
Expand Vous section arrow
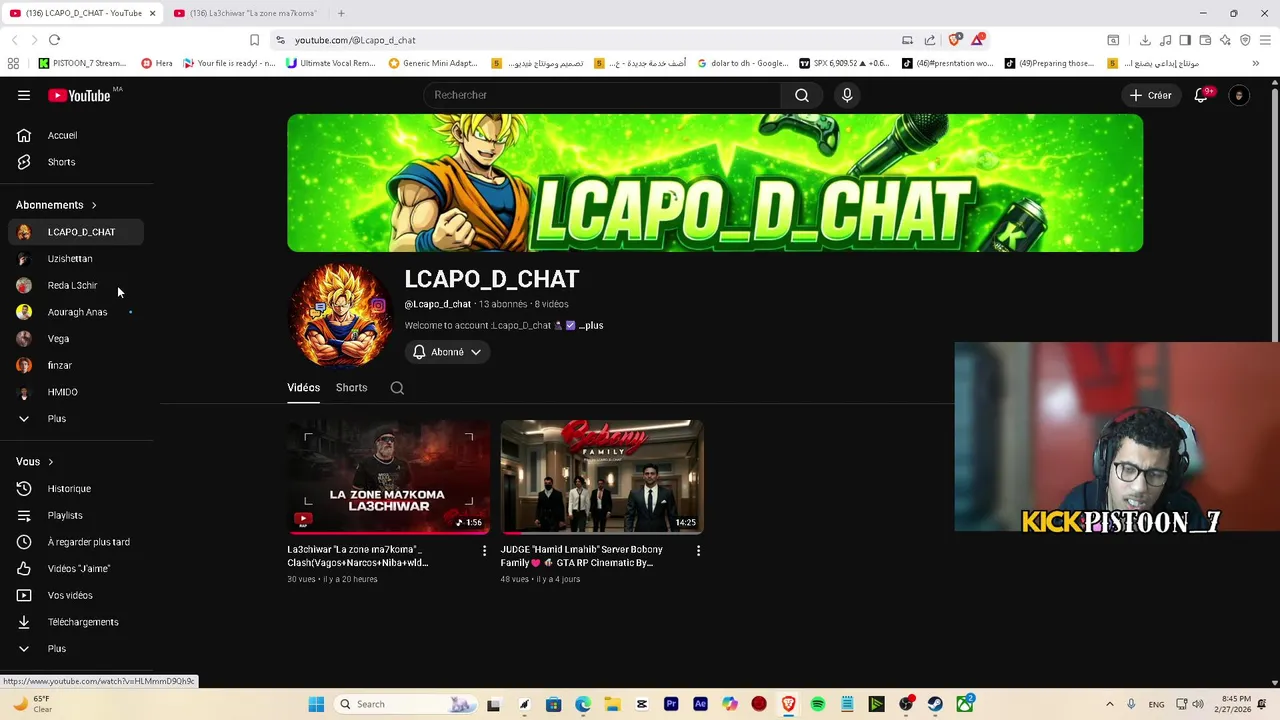(x=50, y=462)
